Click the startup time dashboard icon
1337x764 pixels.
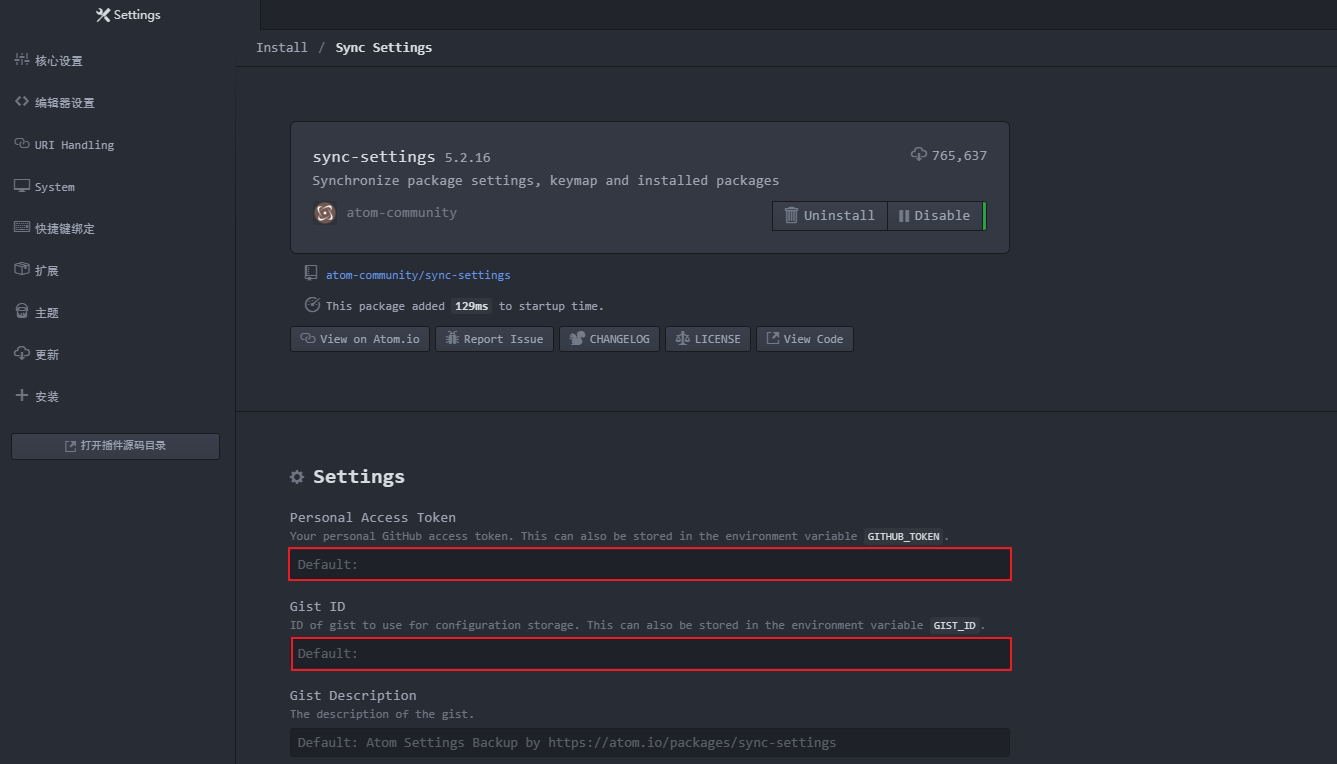click(312, 305)
